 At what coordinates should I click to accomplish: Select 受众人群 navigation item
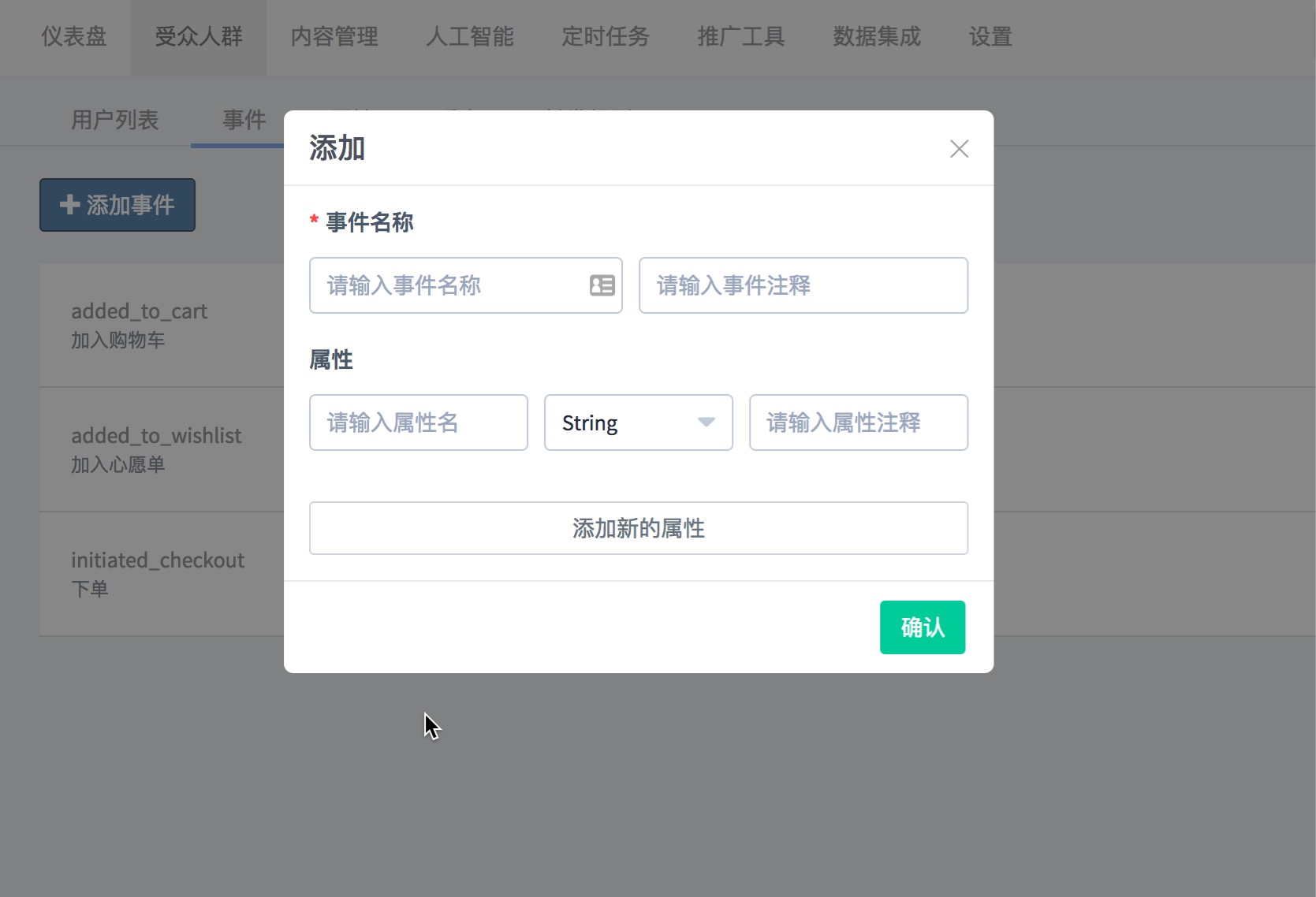click(199, 37)
